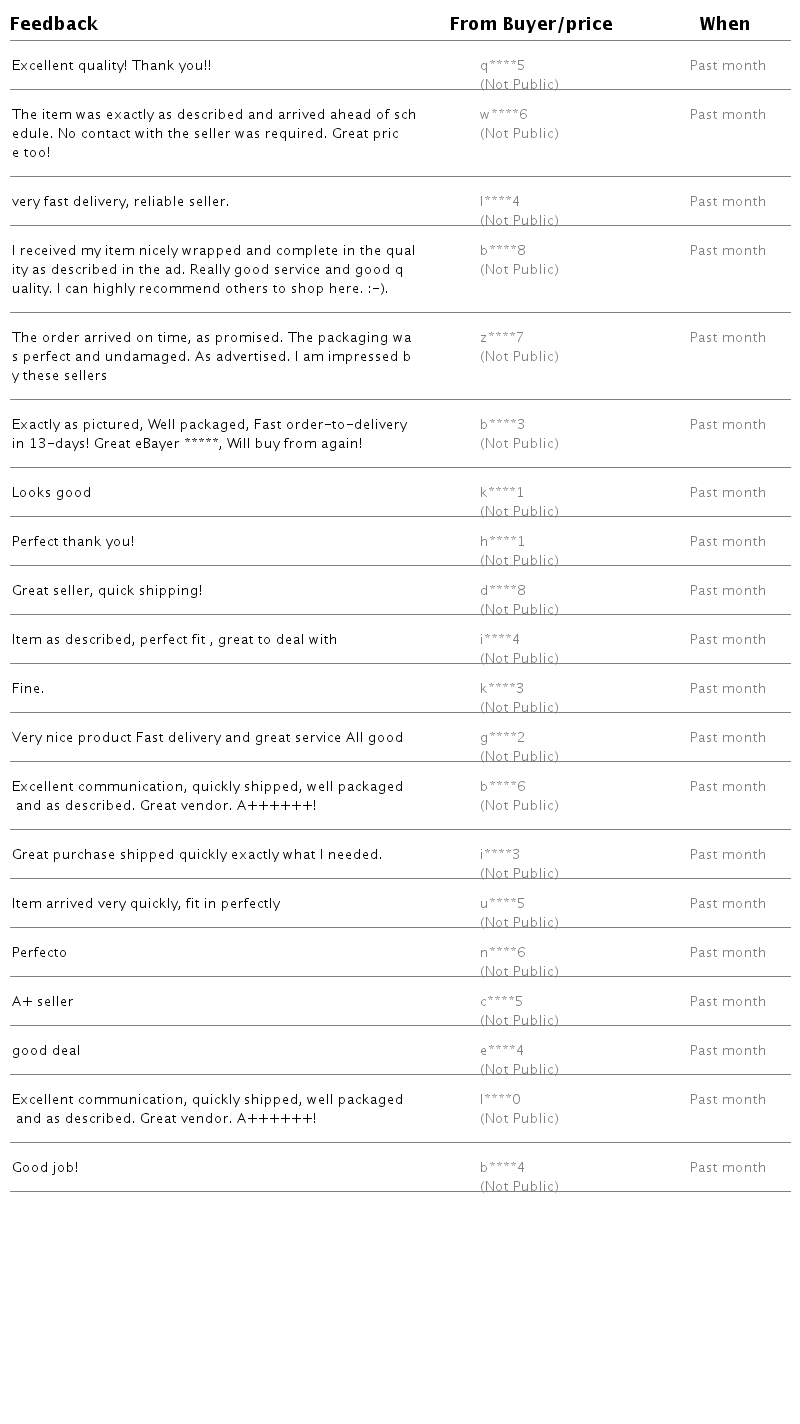Click buyer z****7 name

[x=501, y=338]
